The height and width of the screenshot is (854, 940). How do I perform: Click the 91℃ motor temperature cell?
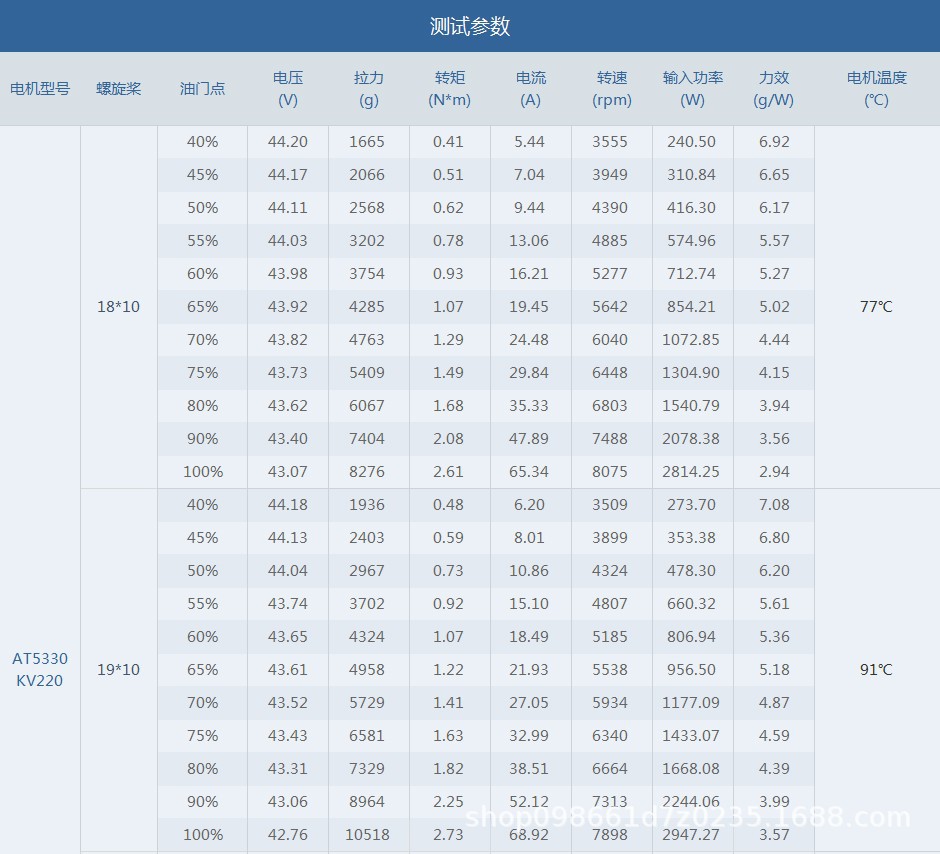[876, 669]
